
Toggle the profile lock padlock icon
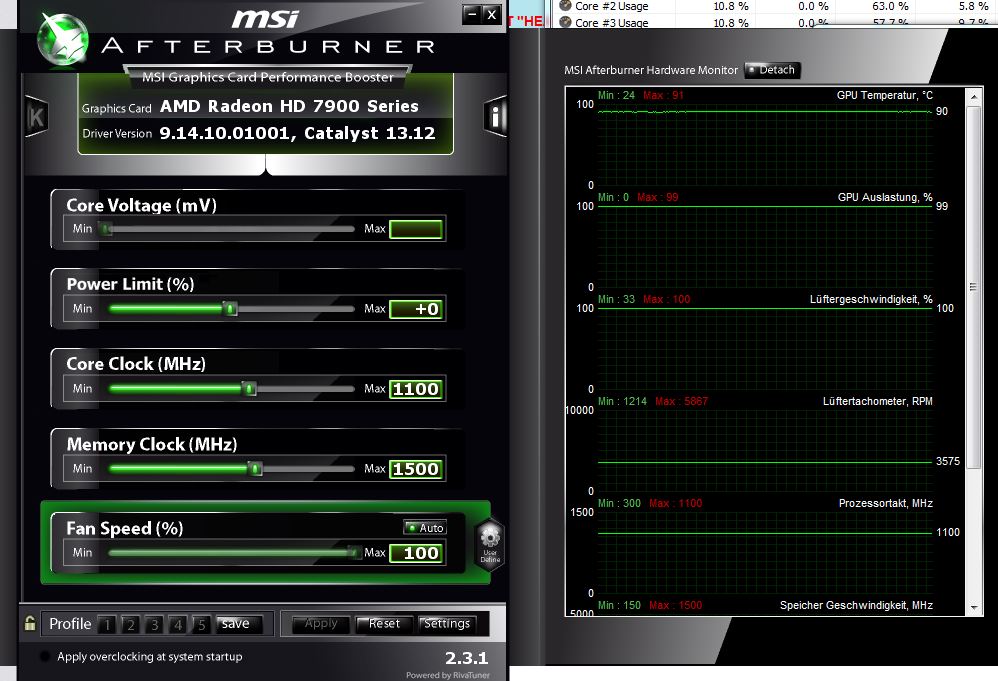tap(29, 623)
